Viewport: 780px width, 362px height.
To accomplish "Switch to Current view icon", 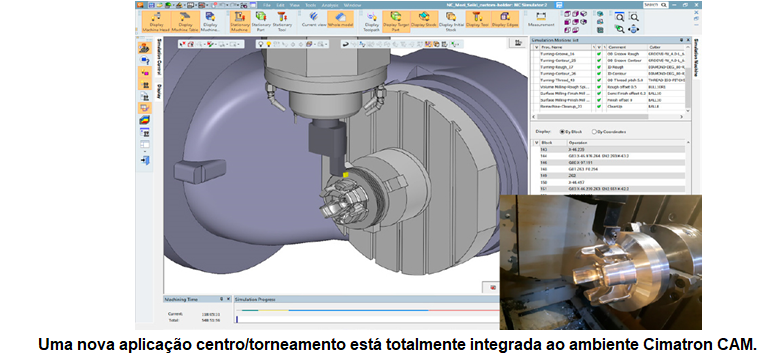I will pyautogui.click(x=313, y=19).
